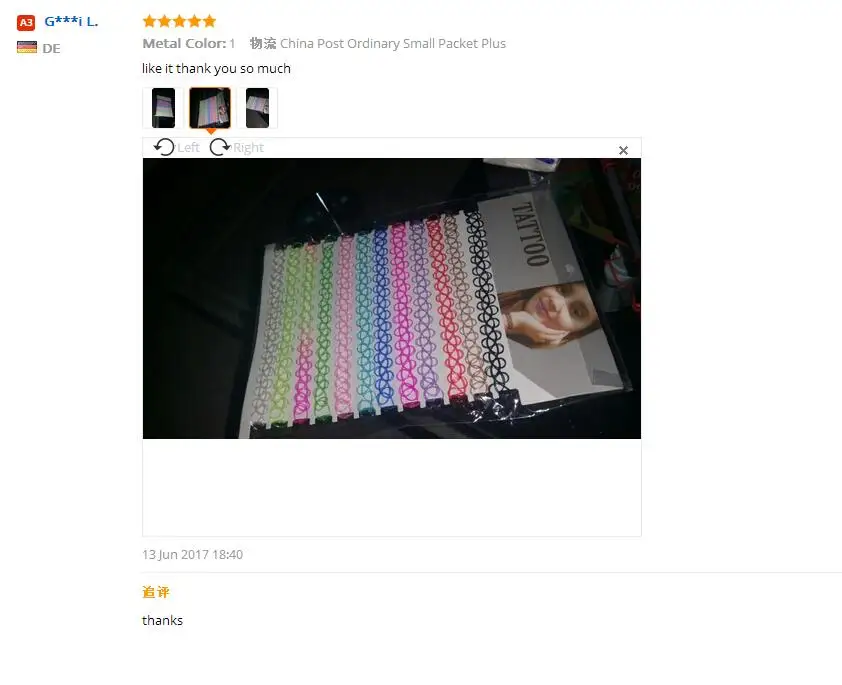Click the 'Left' rotate label
Image resolution: width=842 pixels, height=685 pixels.
click(x=188, y=148)
